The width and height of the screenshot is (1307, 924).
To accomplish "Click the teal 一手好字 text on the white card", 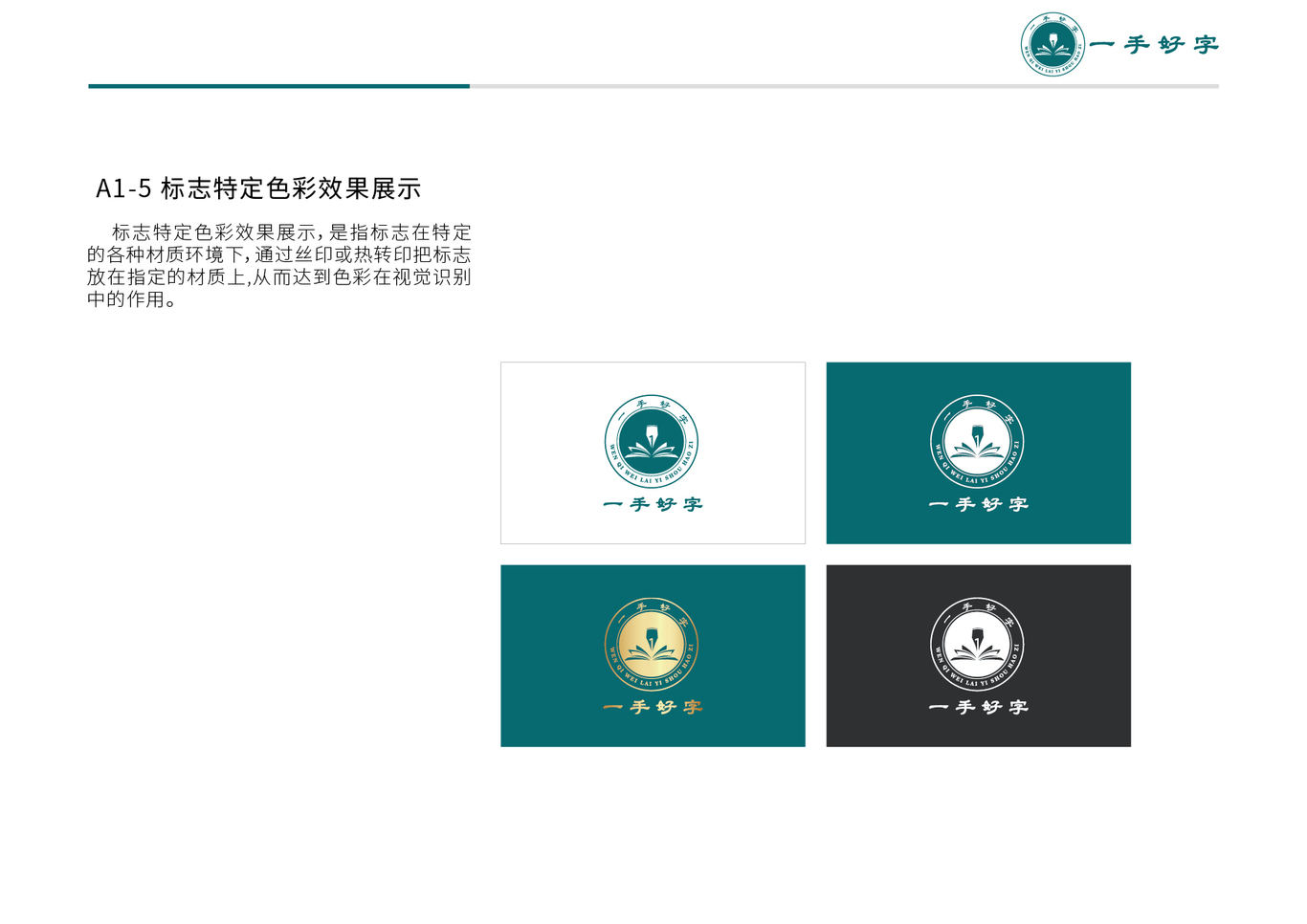I will pyautogui.click(x=653, y=504).
